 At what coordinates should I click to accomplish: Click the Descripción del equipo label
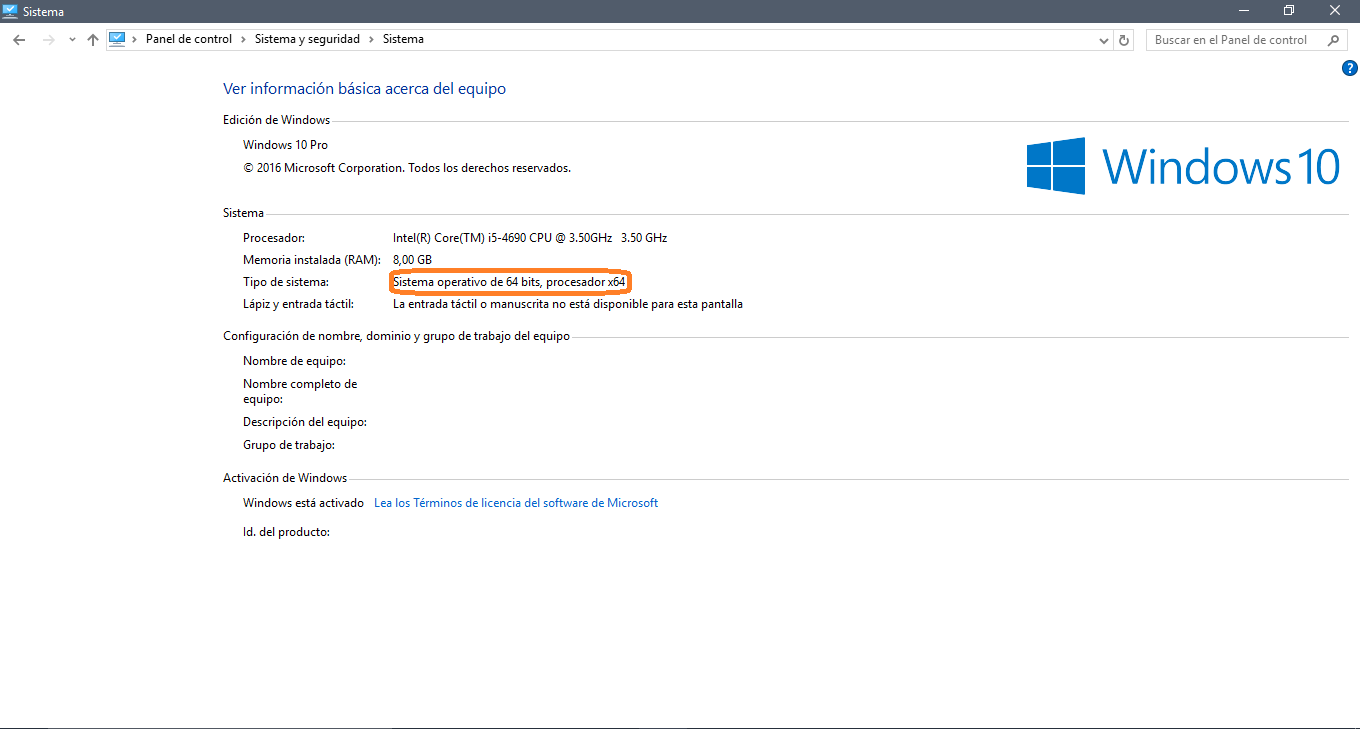pyautogui.click(x=305, y=422)
